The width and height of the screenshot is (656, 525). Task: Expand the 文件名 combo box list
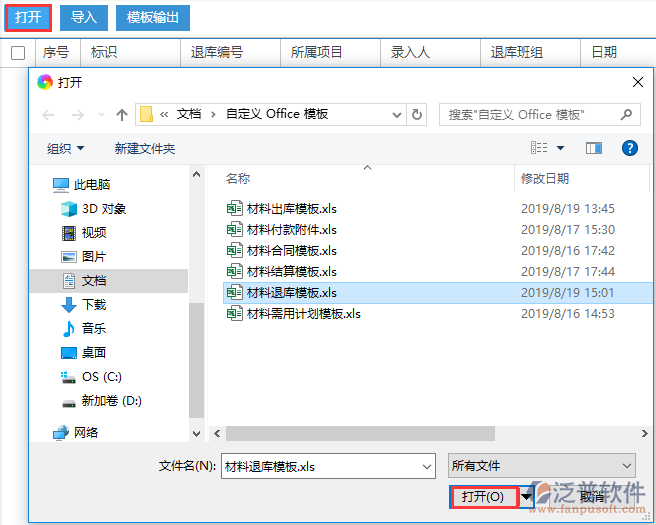click(x=427, y=466)
